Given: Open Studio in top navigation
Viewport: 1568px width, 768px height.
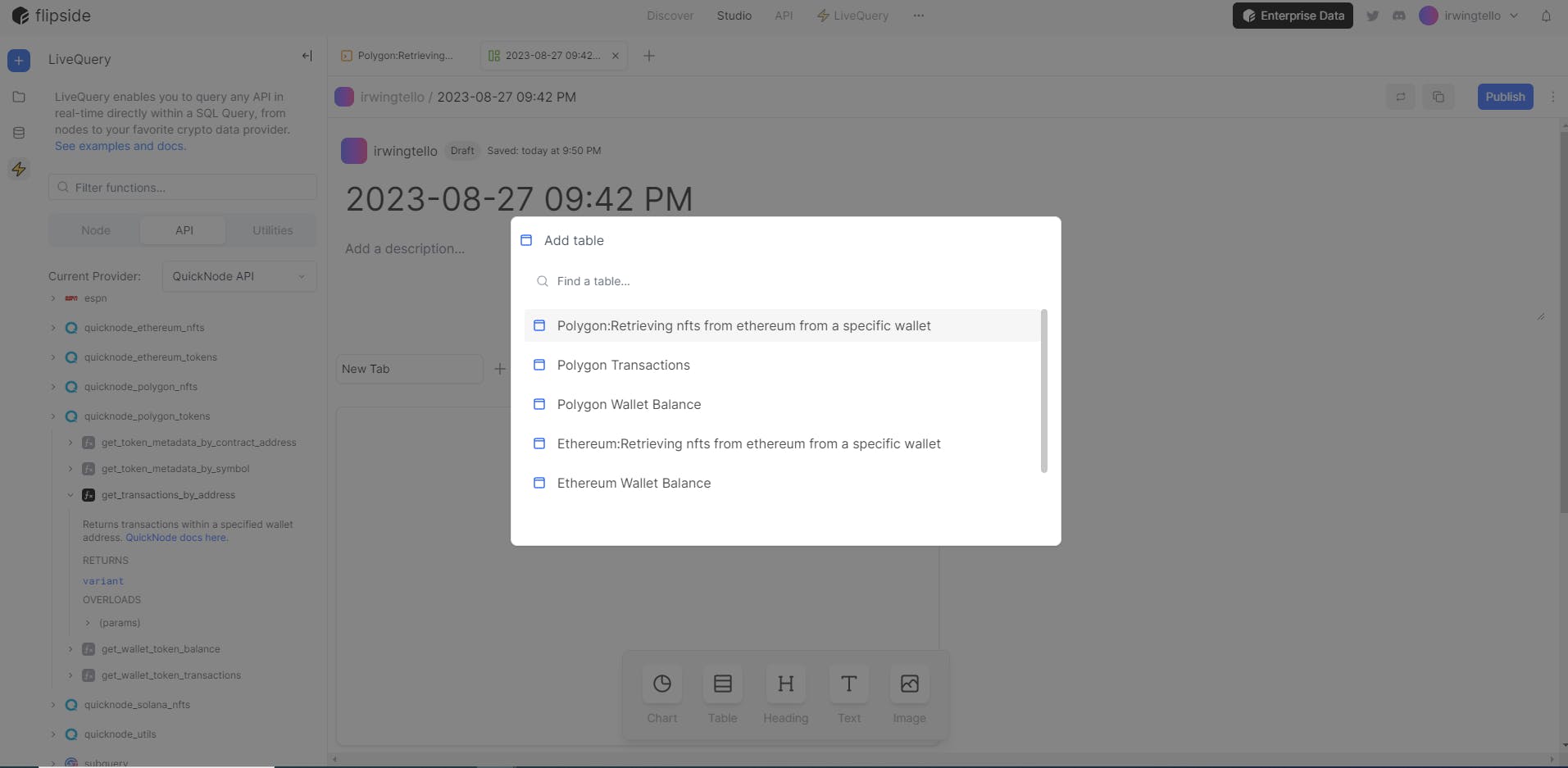Looking at the screenshot, I should tap(734, 16).
